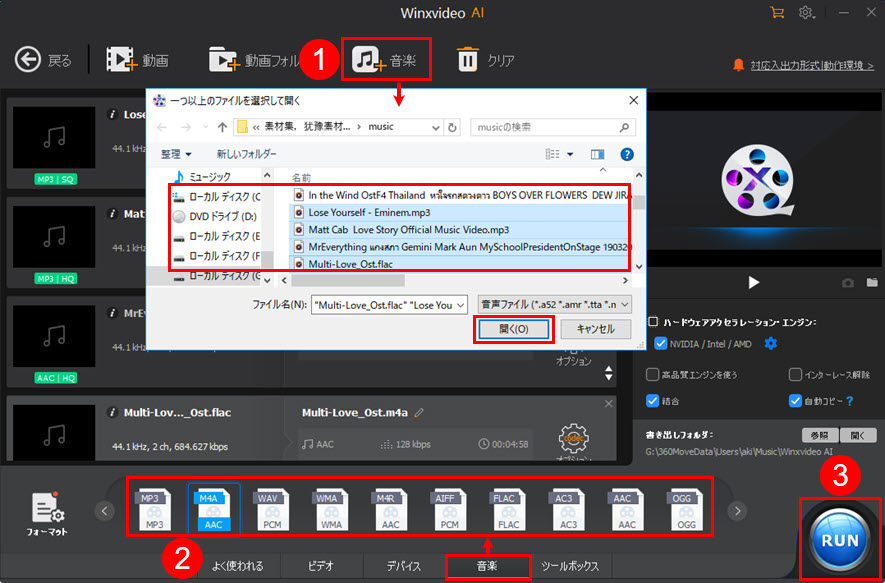Switch to the デバイス tab
Screen dimensions: 885x583
pyautogui.click(x=404, y=566)
